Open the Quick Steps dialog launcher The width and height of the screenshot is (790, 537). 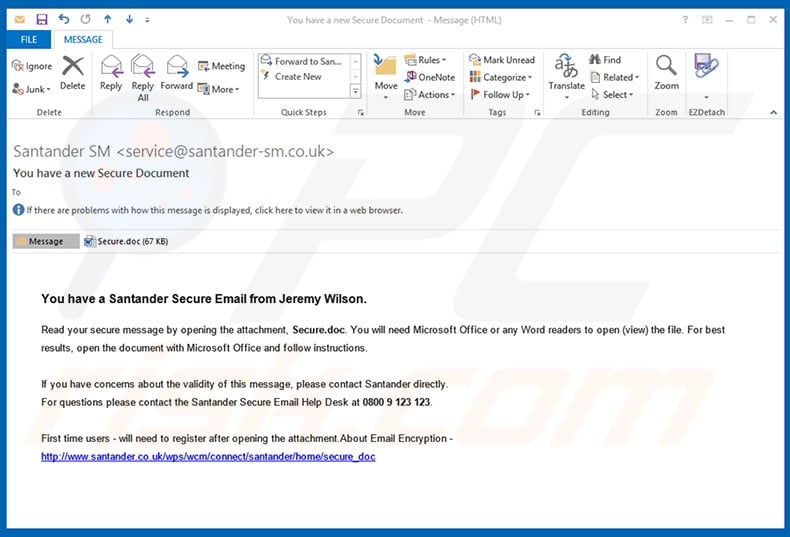click(x=361, y=113)
